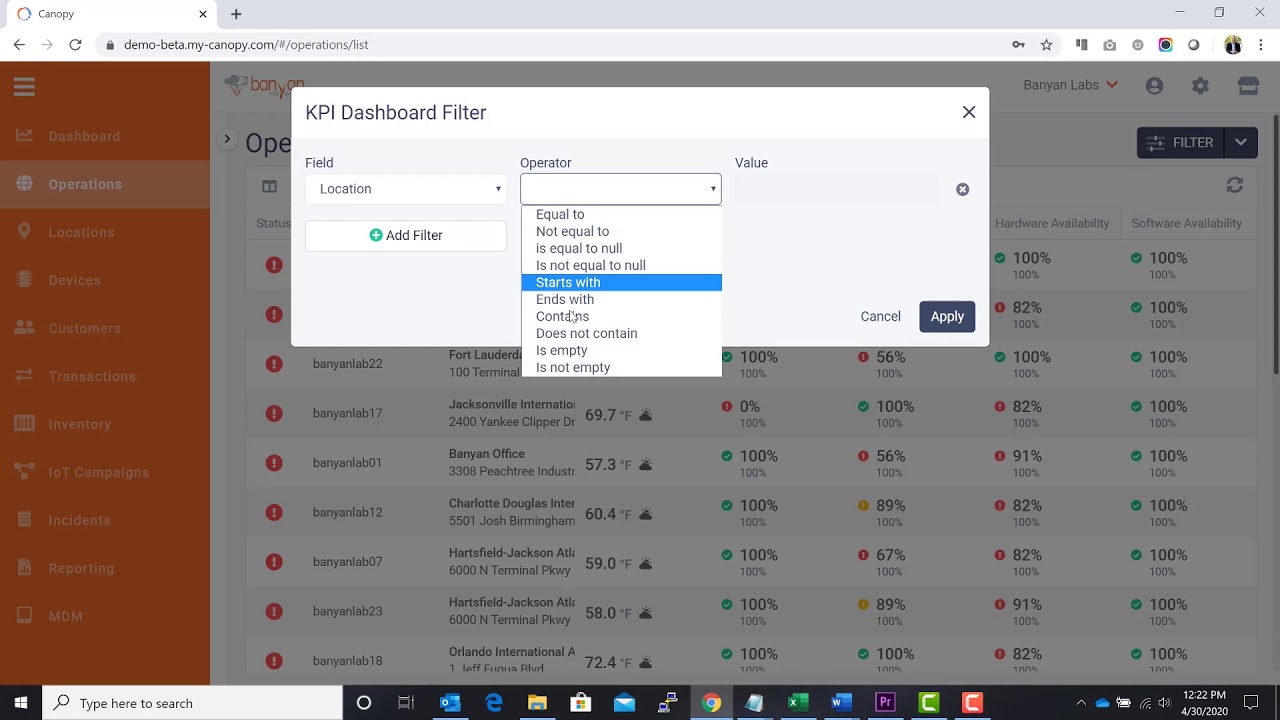This screenshot has height=720, width=1280.
Task: Open the hamburger menu in the sidebar
Action: click(x=24, y=87)
